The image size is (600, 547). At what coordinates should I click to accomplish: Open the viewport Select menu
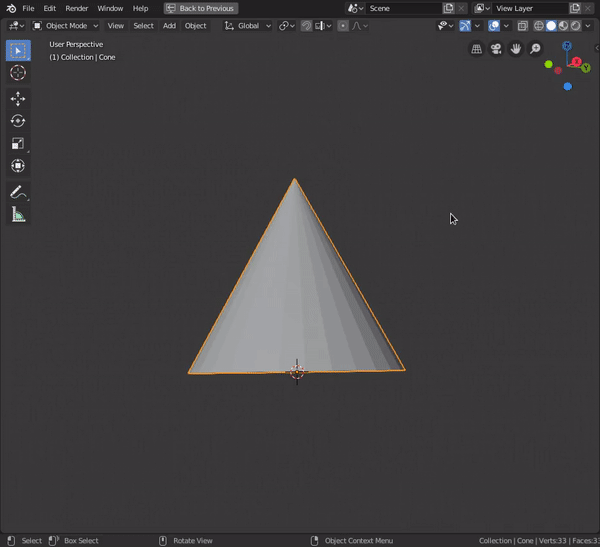click(143, 26)
